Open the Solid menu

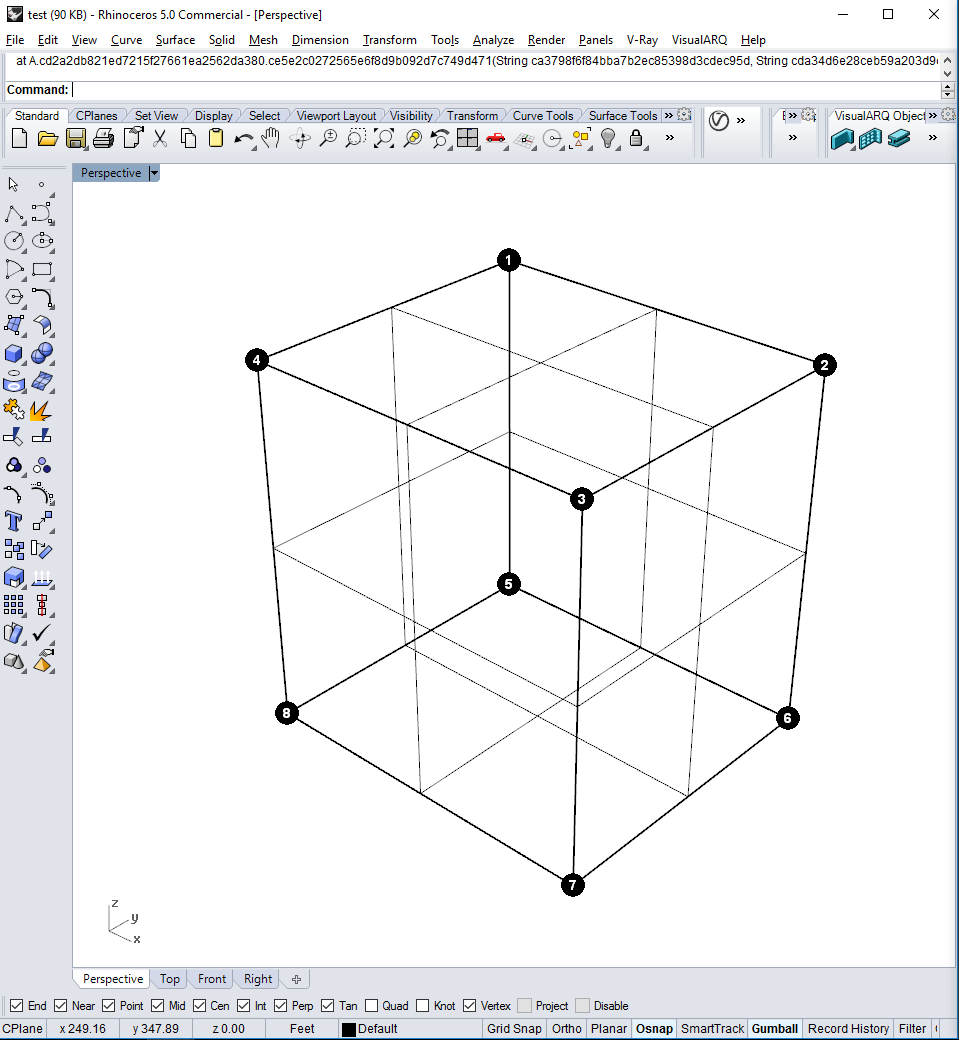tap(222, 40)
